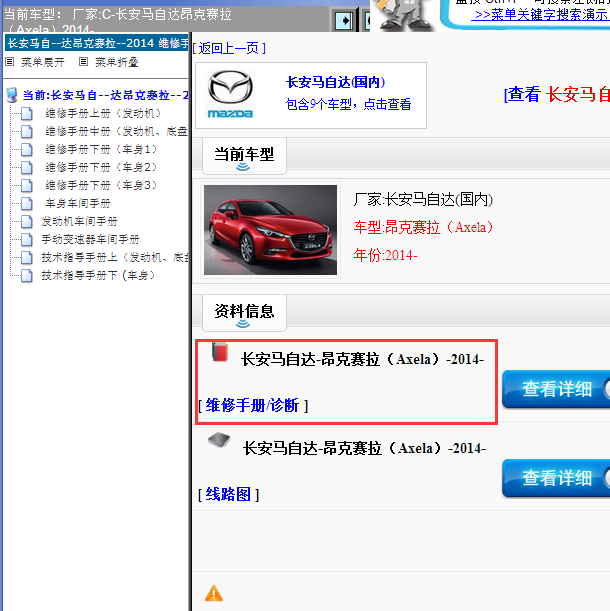
Task: Click the 年份:2014- text
Action: tap(385, 255)
